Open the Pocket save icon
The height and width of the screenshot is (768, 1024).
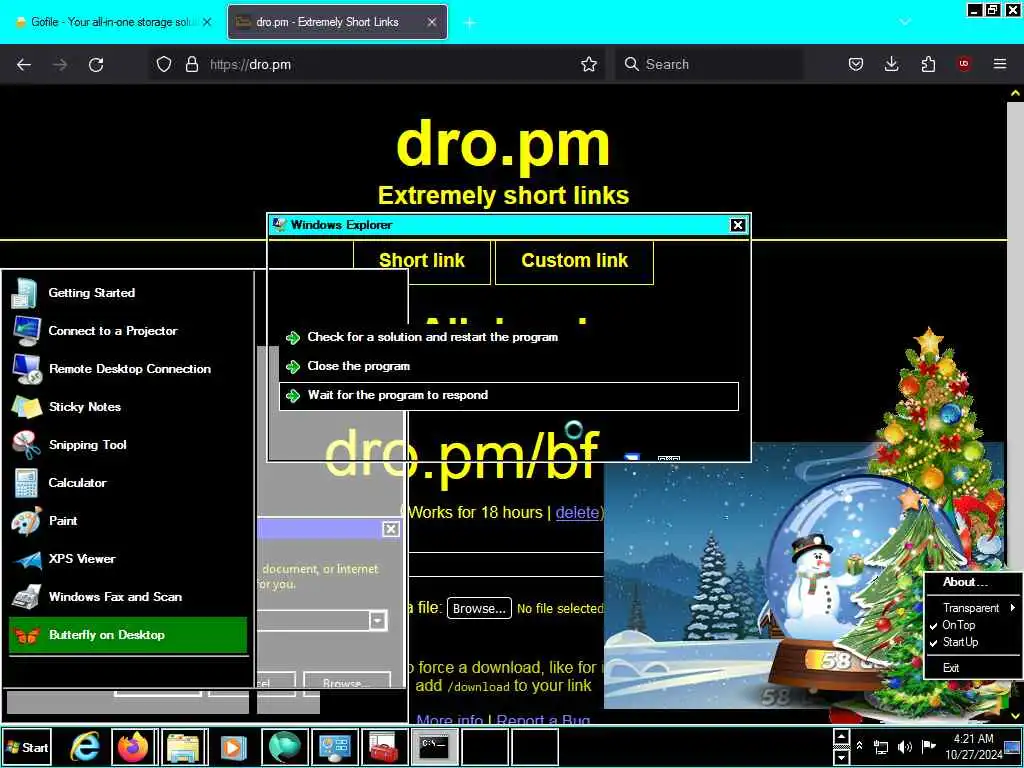coord(856,64)
